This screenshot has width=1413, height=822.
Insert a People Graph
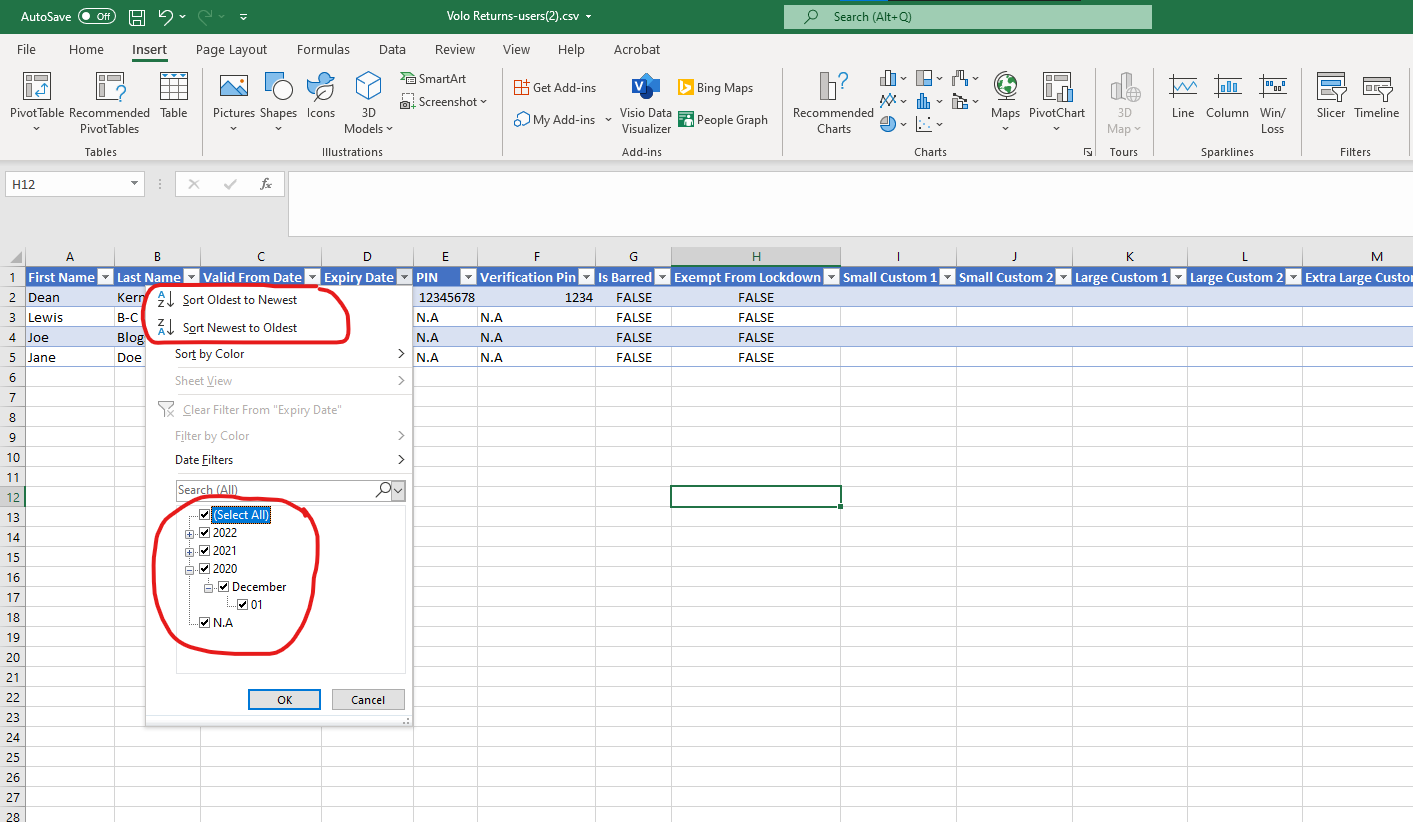click(723, 119)
